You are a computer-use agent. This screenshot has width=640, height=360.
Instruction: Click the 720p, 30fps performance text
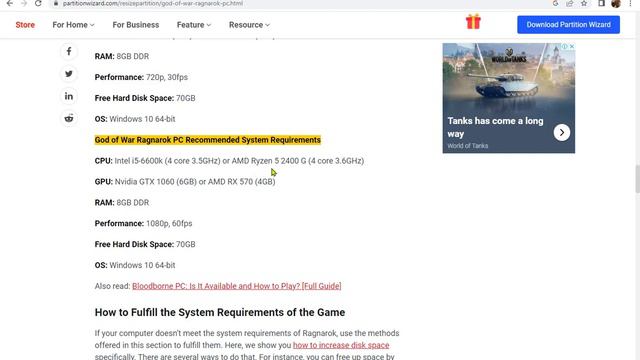[167, 77]
